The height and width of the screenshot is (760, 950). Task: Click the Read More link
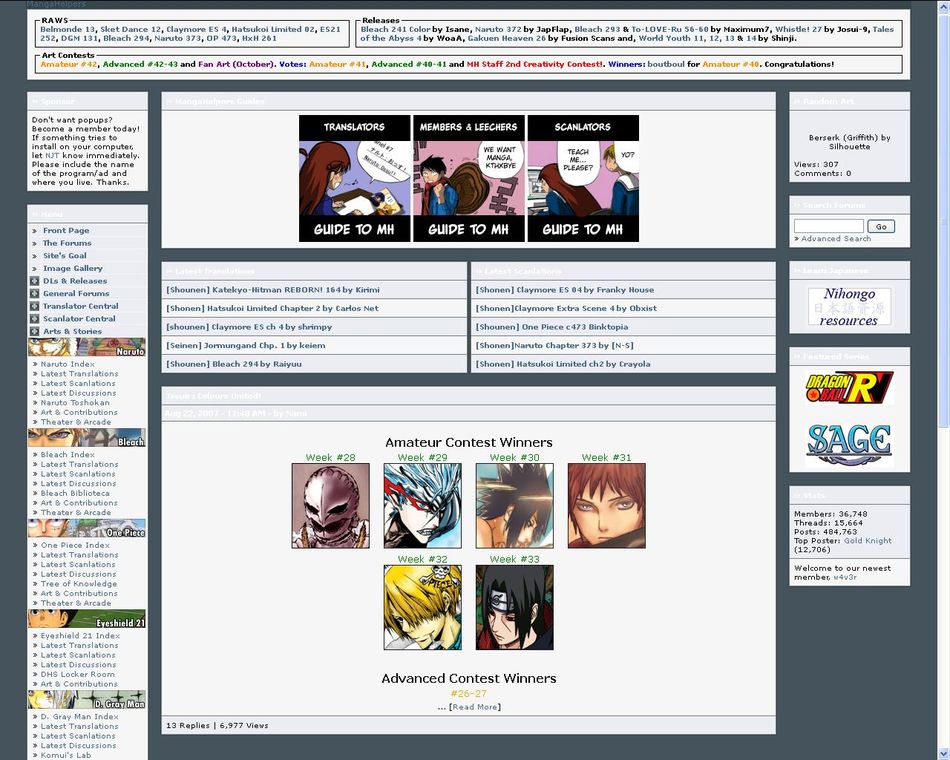(x=474, y=707)
